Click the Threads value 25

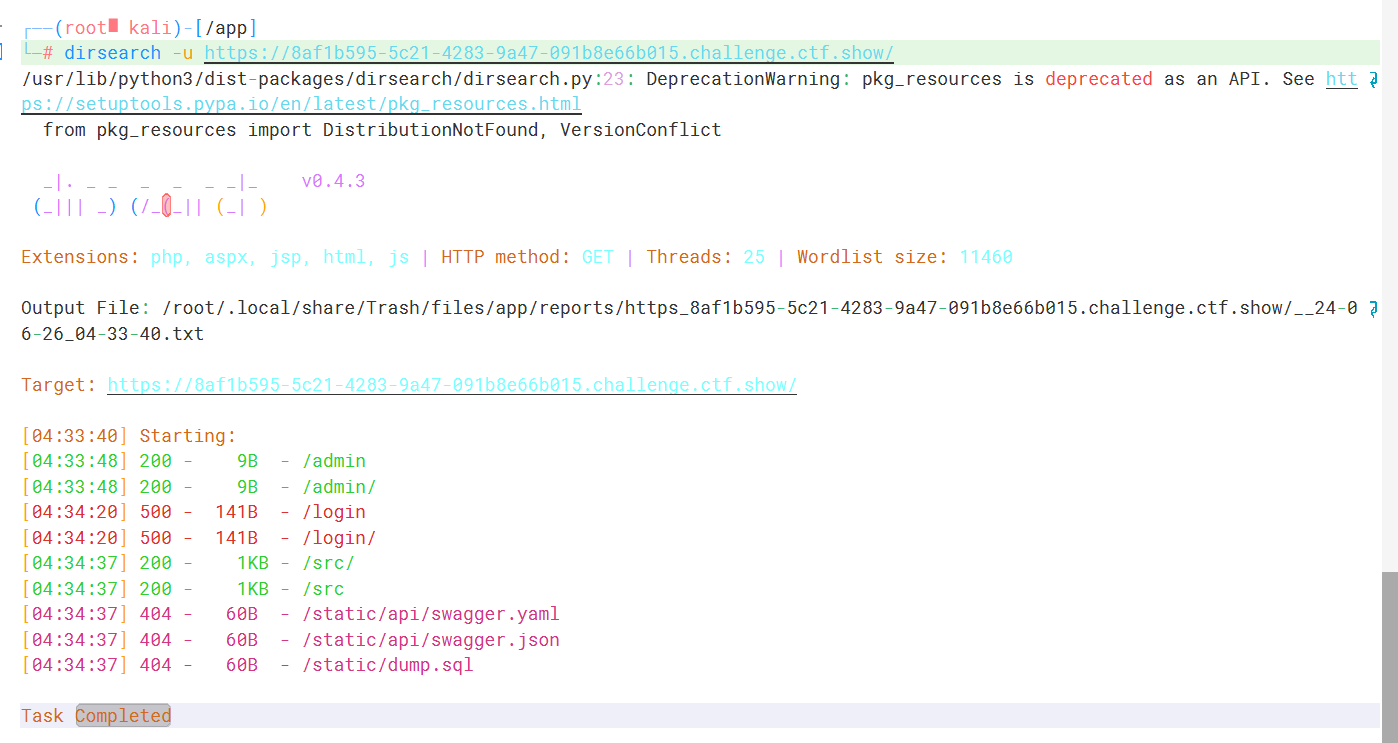(x=754, y=257)
